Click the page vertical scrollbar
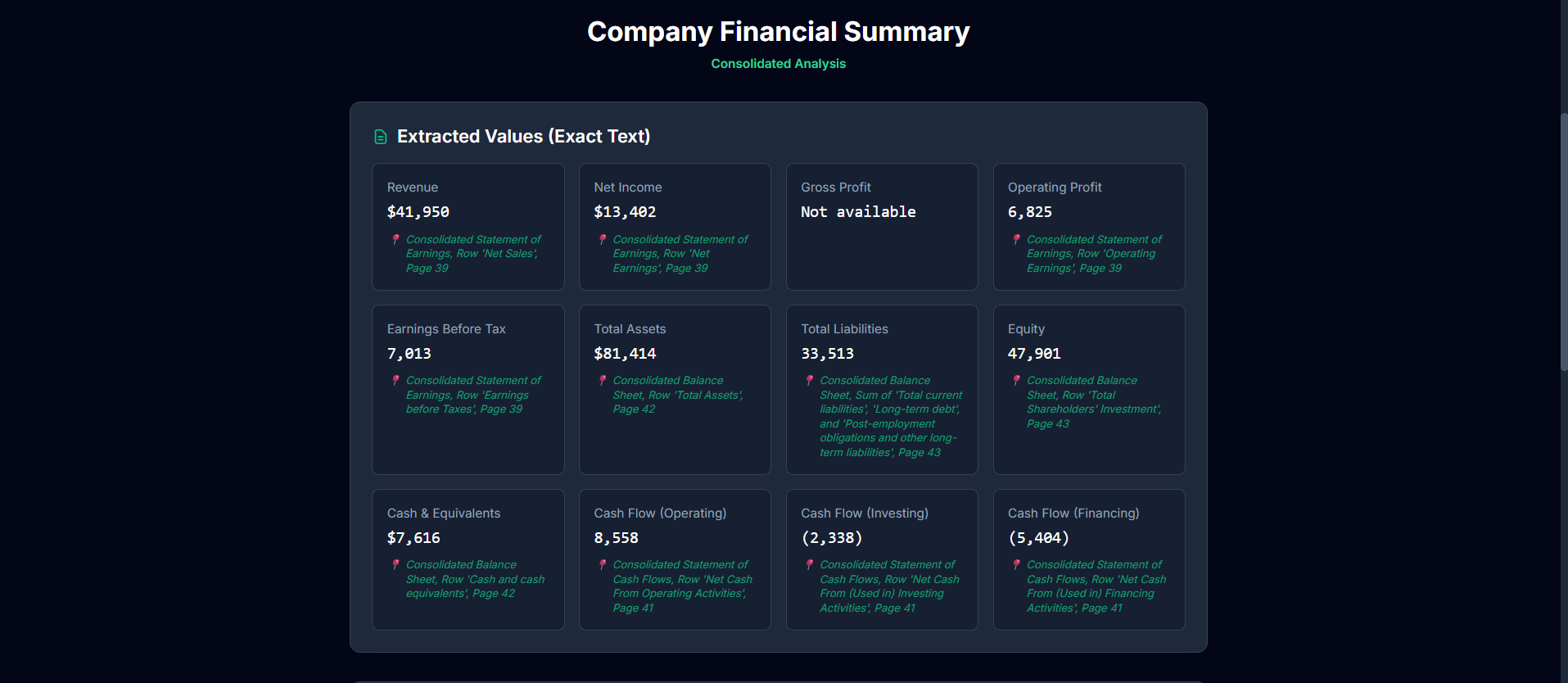The image size is (1568, 683). [x=1563, y=246]
